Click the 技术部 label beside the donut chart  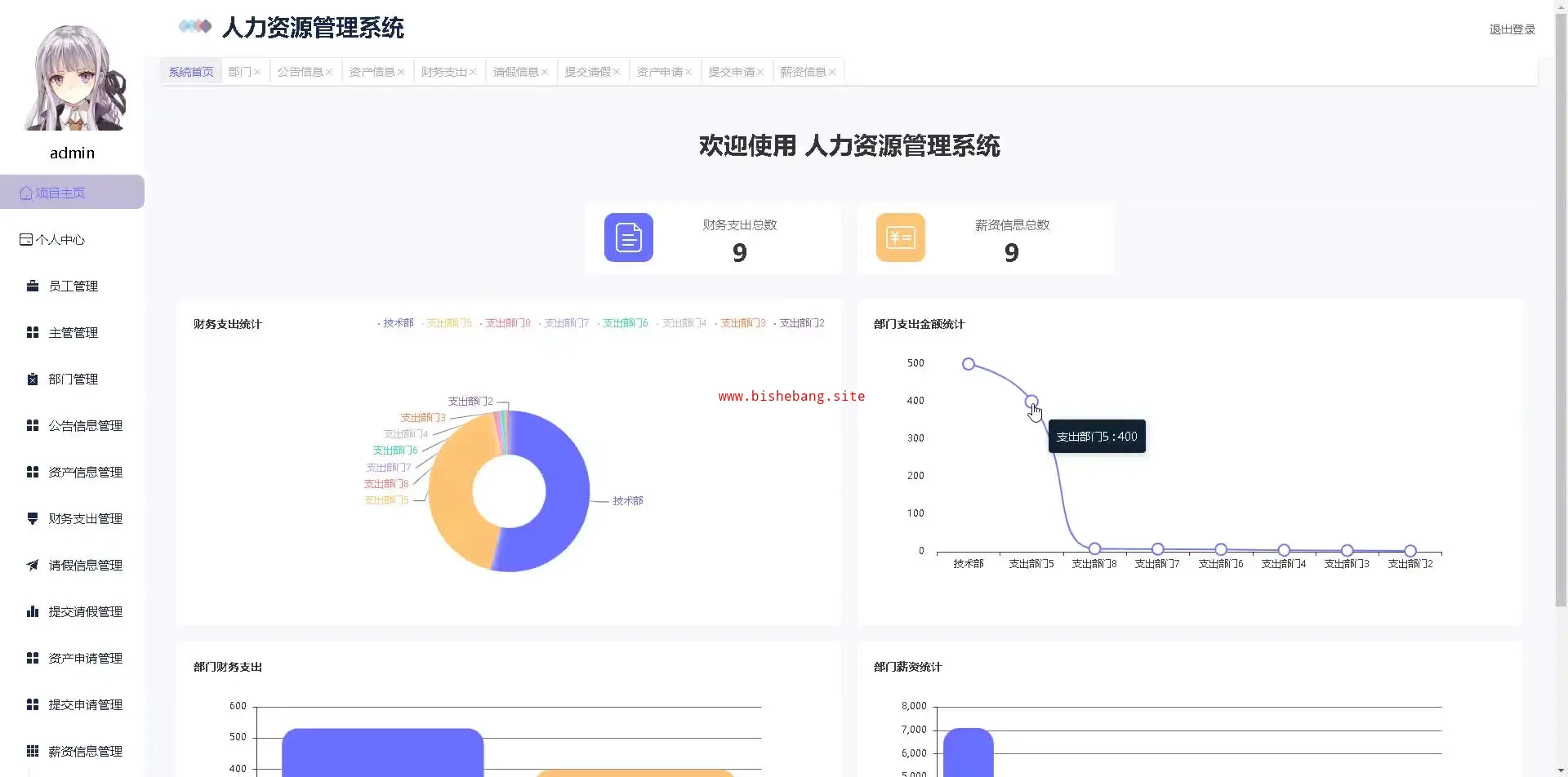coord(628,501)
